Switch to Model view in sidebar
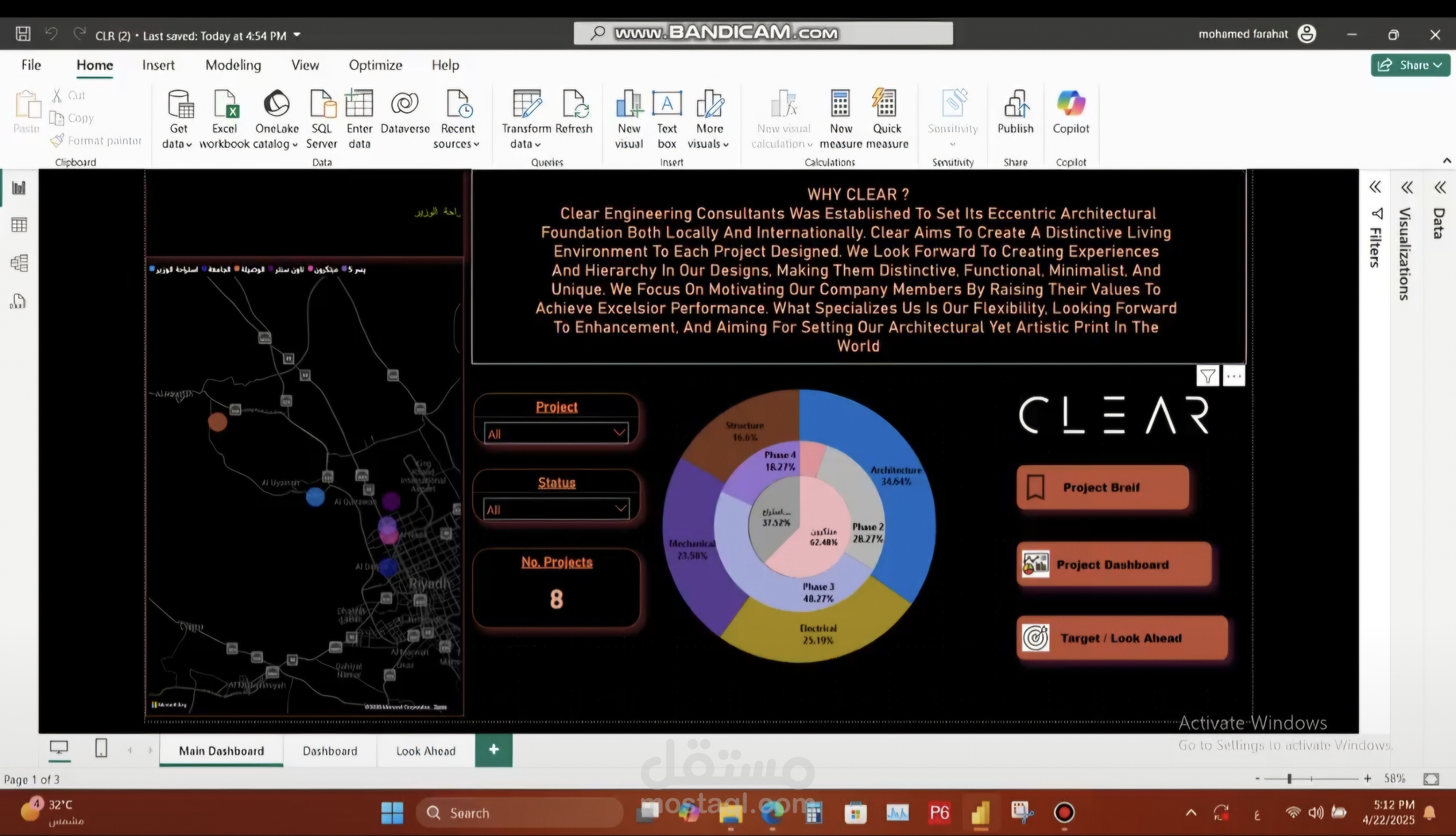 pyautogui.click(x=19, y=263)
